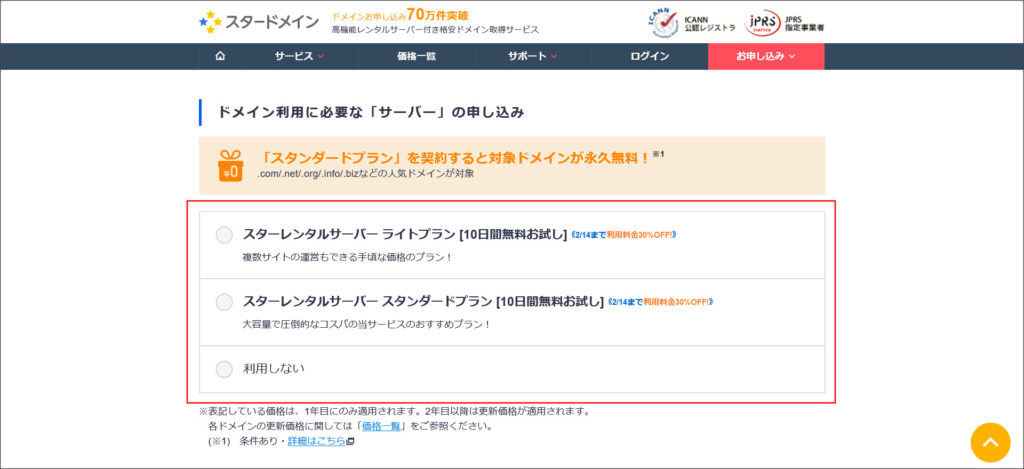Open the サポート dropdown menu
This screenshot has height=469, width=1024.
pyautogui.click(x=532, y=56)
